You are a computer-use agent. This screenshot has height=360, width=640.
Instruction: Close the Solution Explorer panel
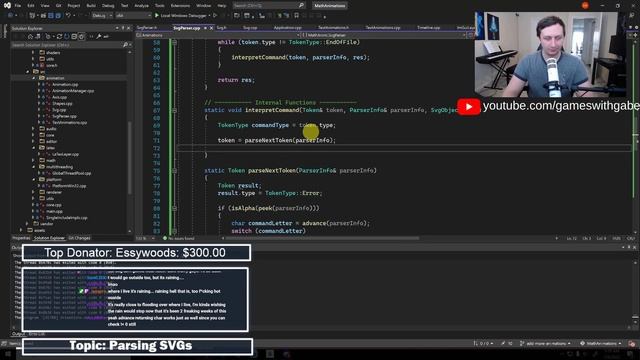click(129, 28)
